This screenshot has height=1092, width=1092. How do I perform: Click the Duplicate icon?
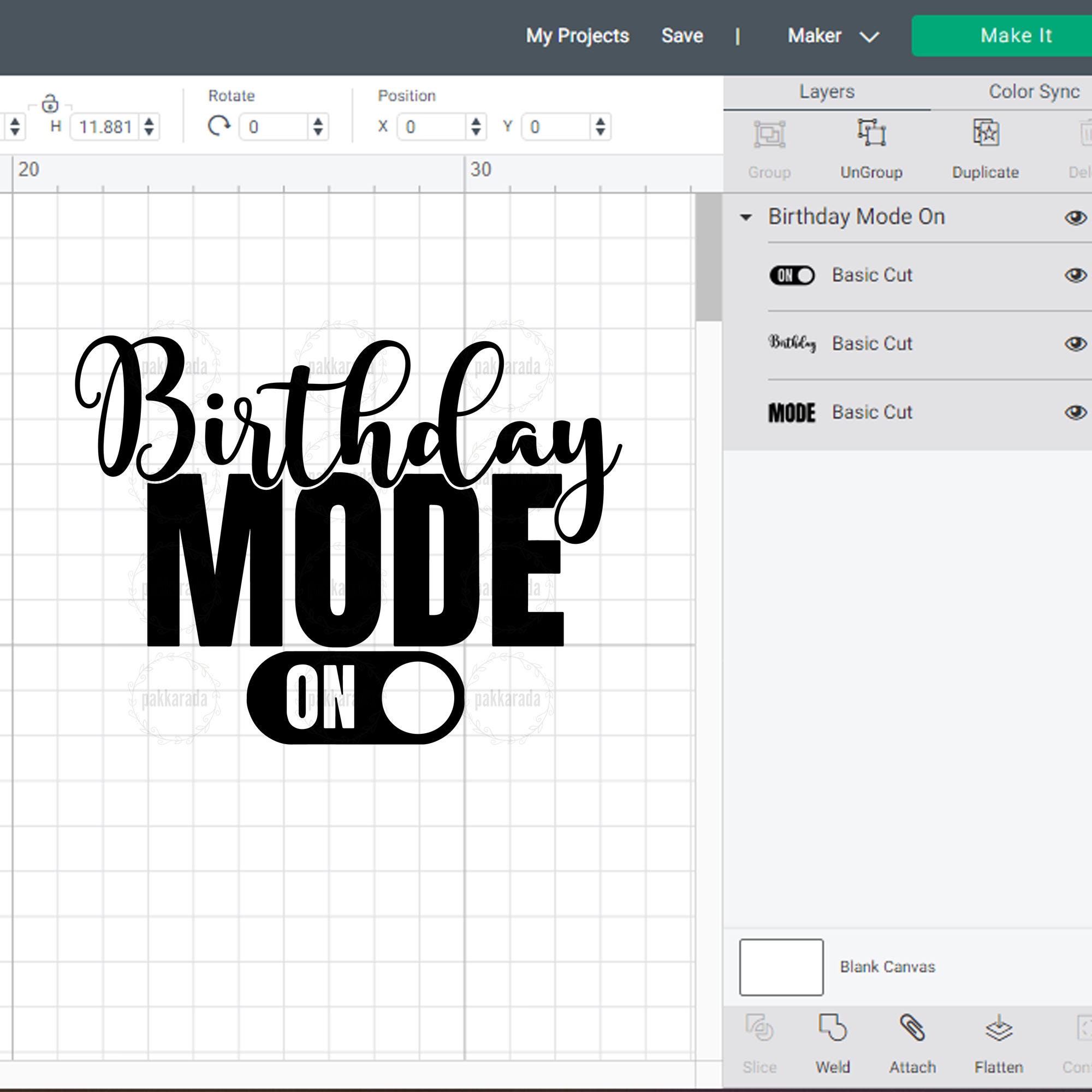[x=985, y=134]
